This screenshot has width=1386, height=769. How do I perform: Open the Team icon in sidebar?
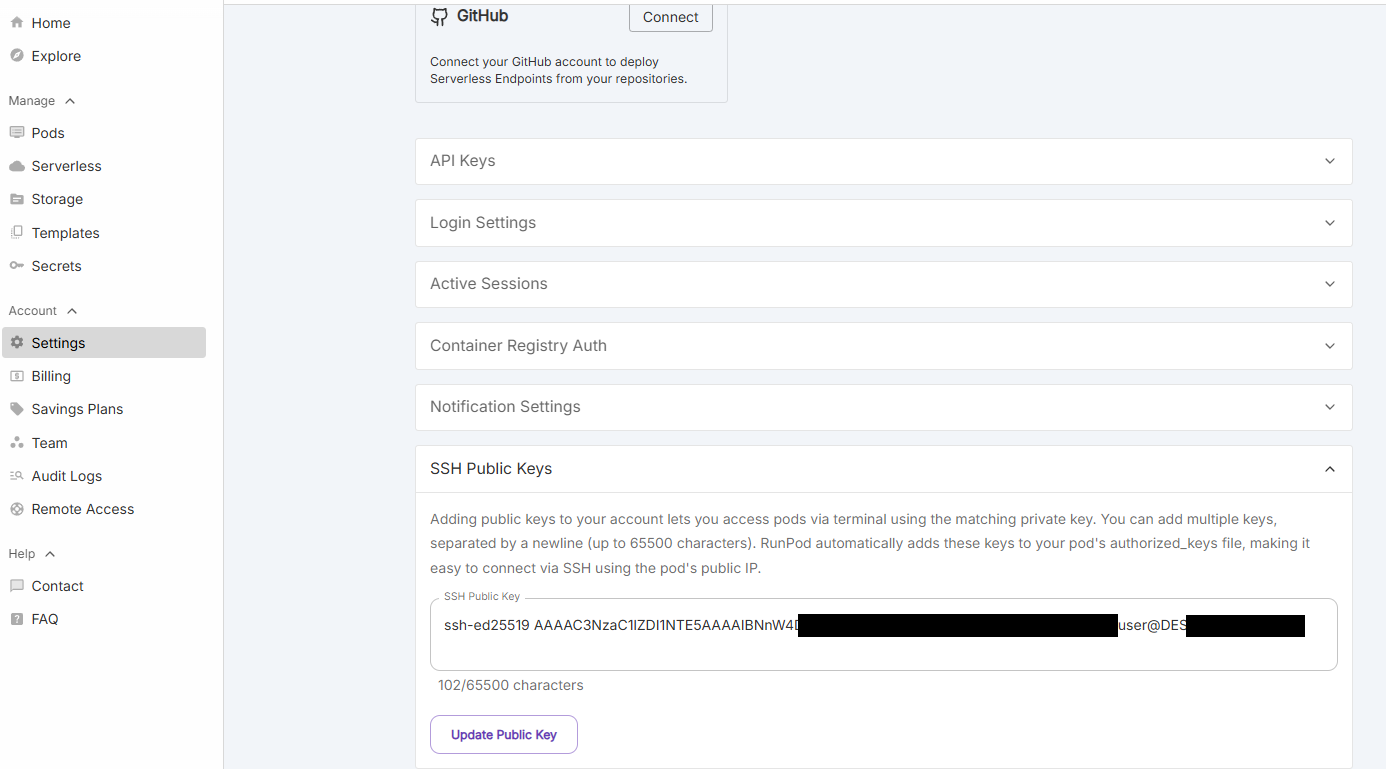17,443
